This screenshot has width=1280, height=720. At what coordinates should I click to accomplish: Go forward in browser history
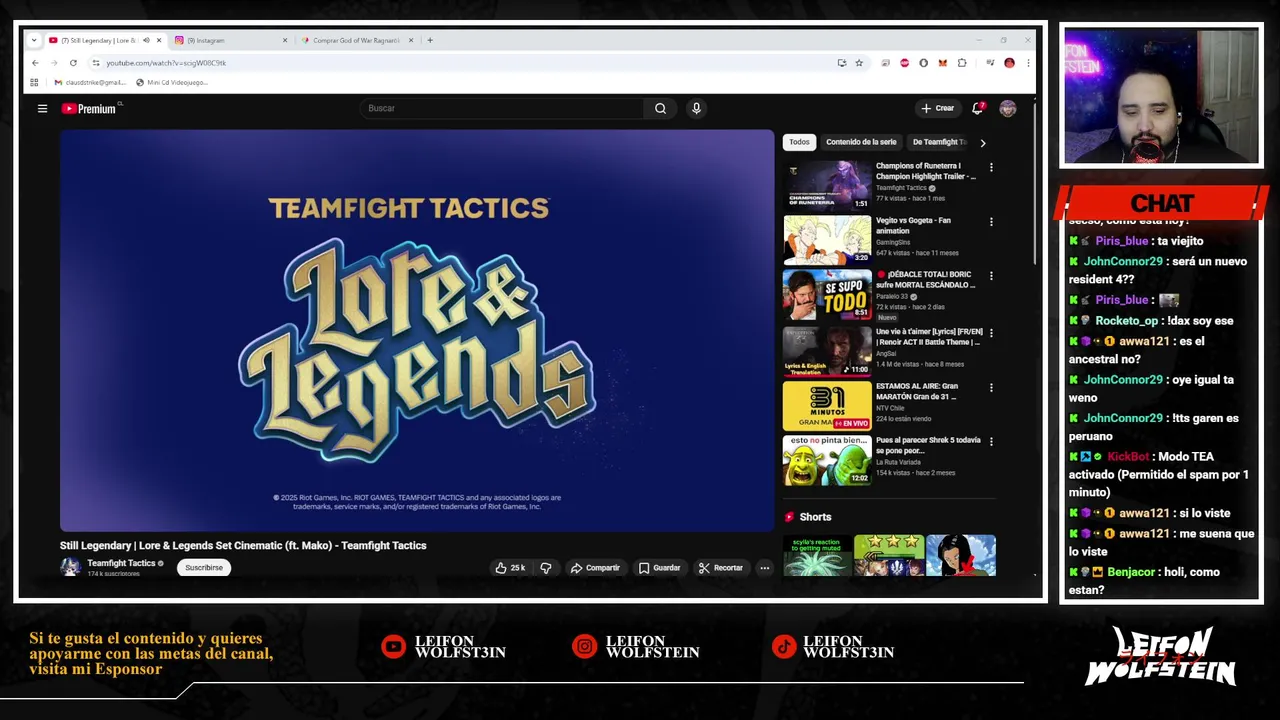54,63
